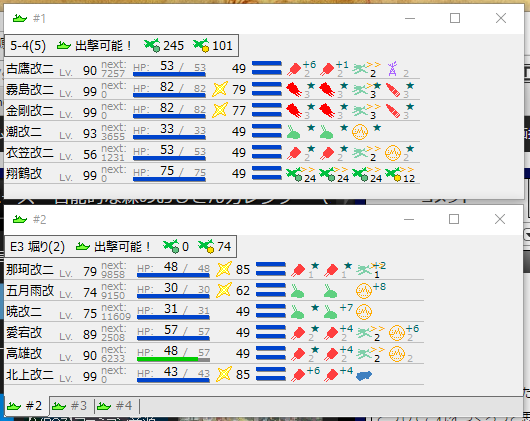Click 翔鶴改 HP bar
The width and height of the screenshot is (530, 421).
169,179
